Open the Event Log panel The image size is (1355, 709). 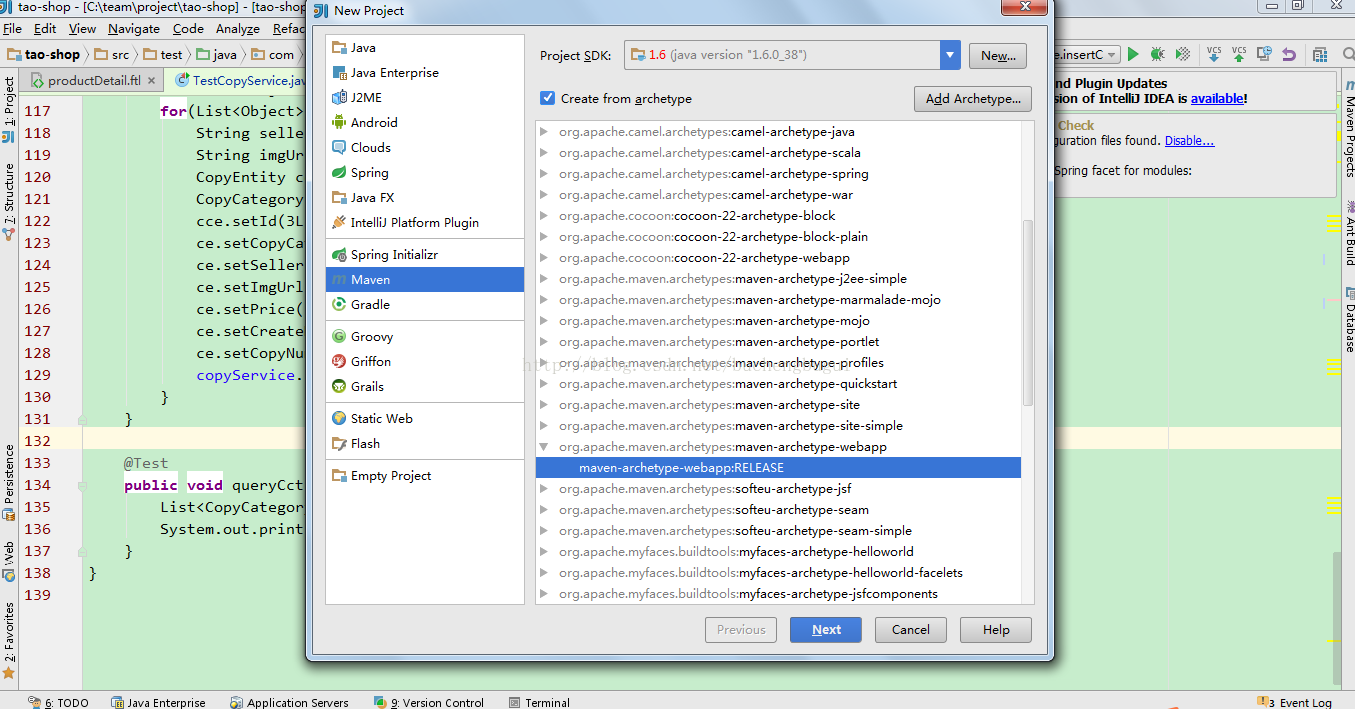click(1295, 702)
